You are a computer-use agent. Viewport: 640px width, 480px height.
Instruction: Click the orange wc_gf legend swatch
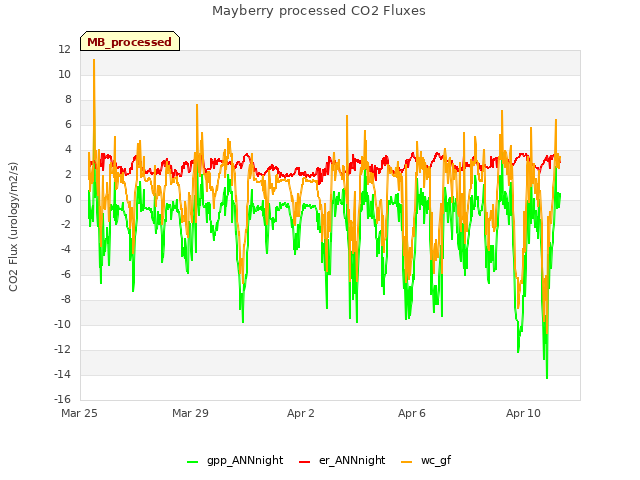pyautogui.click(x=407, y=462)
